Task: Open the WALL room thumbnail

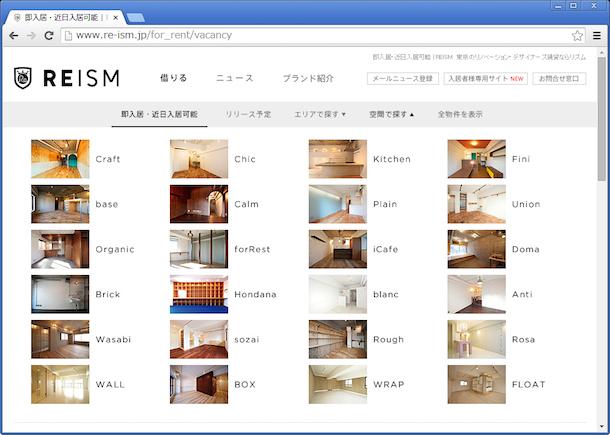Action: (60, 384)
